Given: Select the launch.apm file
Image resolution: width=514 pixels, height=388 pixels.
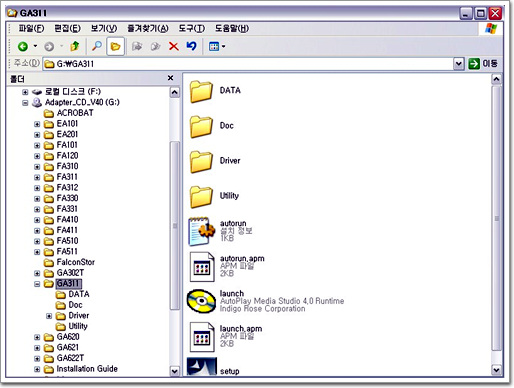Looking at the screenshot, I should (x=202, y=337).
